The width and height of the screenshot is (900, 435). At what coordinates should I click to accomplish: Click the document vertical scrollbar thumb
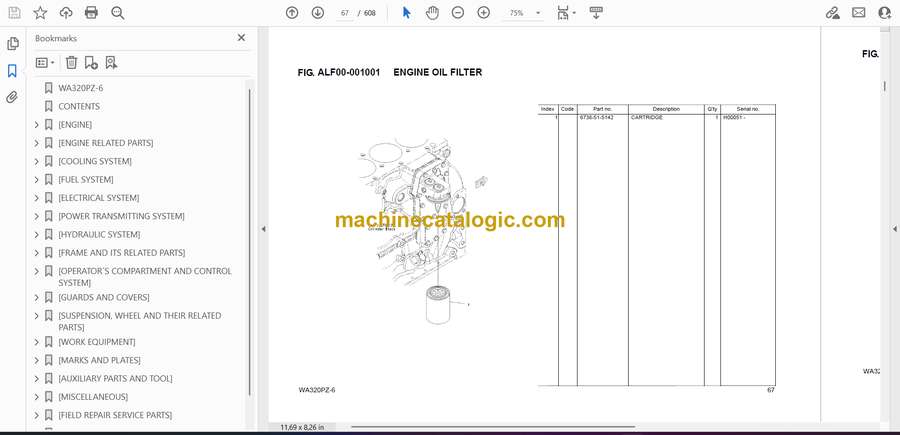(x=885, y=86)
